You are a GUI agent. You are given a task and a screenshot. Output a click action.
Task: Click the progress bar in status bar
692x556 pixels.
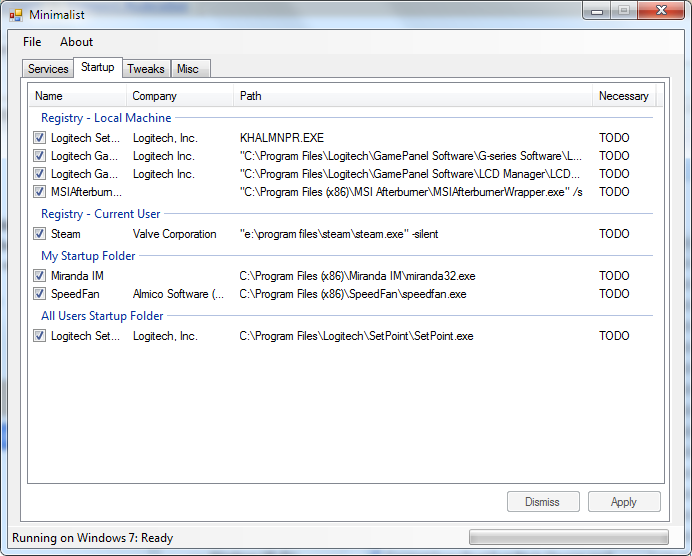[569, 537]
